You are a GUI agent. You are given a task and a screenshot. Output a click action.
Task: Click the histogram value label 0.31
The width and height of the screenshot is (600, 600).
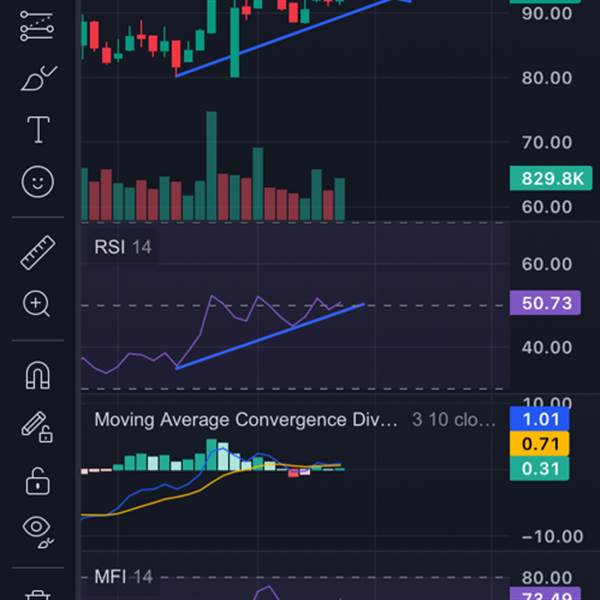point(540,468)
